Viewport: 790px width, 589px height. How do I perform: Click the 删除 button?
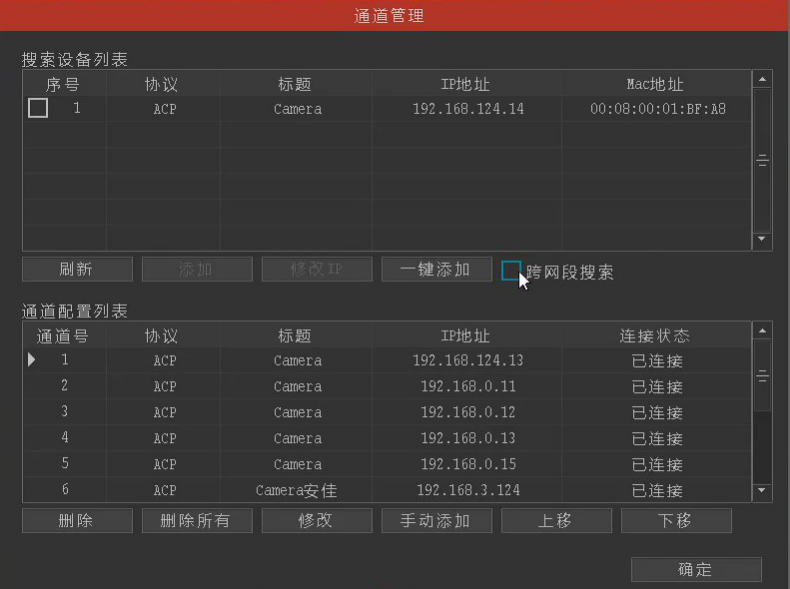(77, 520)
